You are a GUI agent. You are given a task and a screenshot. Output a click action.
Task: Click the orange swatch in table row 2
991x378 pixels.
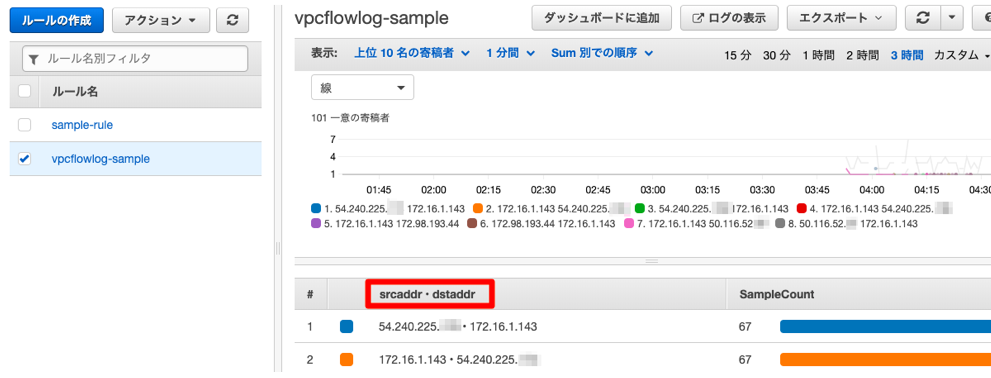(x=346, y=360)
